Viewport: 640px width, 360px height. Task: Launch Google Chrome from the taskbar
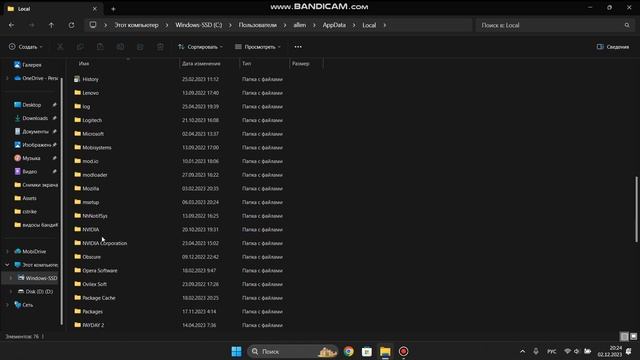click(349, 351)
